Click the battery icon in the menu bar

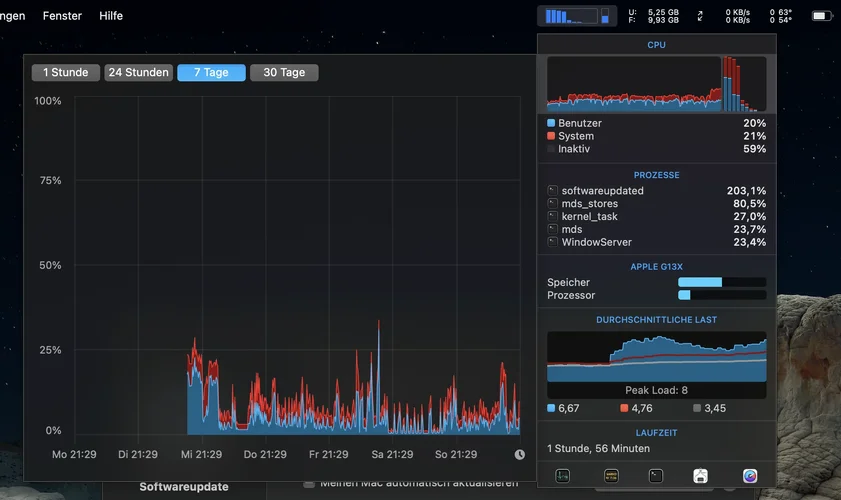821,16
